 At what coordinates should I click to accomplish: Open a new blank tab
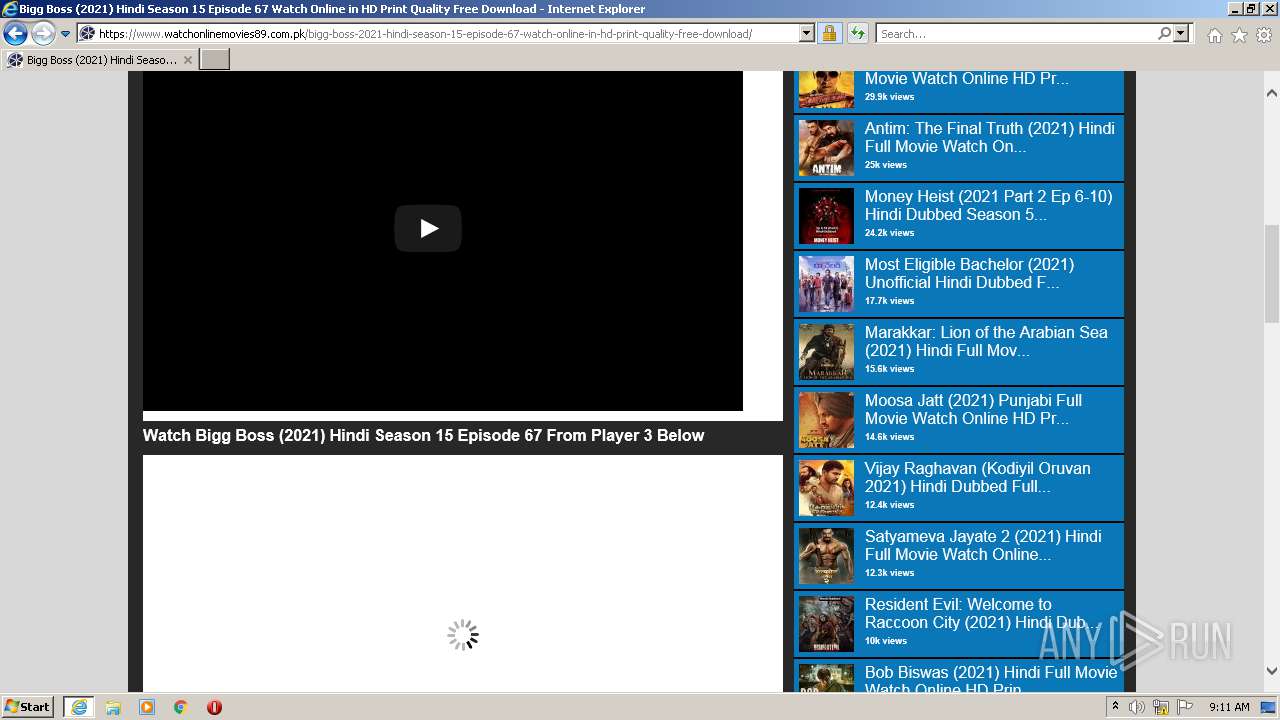[x=215, y=60]
